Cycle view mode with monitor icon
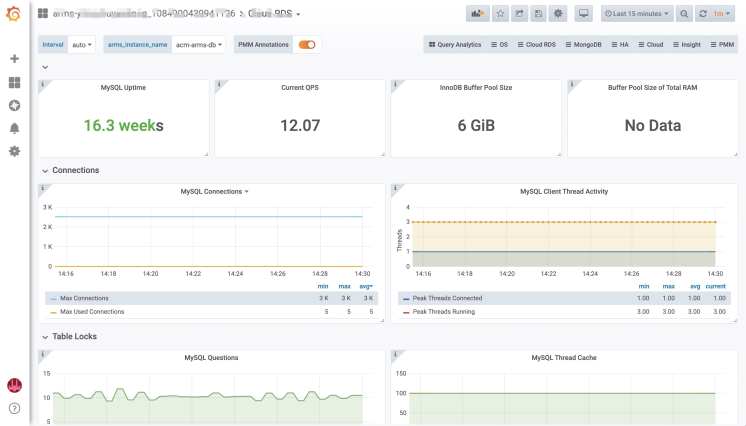 (x=584, y=14)
